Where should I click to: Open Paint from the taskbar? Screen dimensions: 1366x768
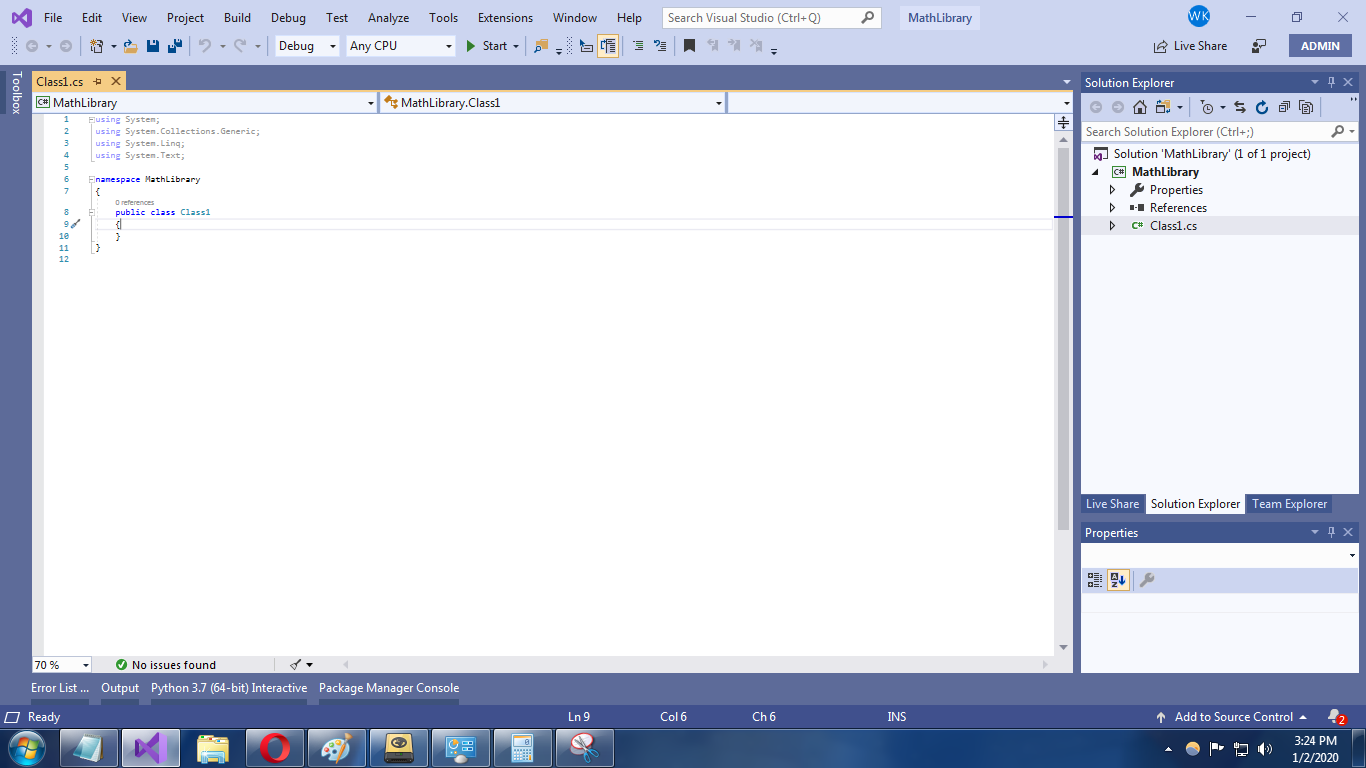(x=337, y=748)
